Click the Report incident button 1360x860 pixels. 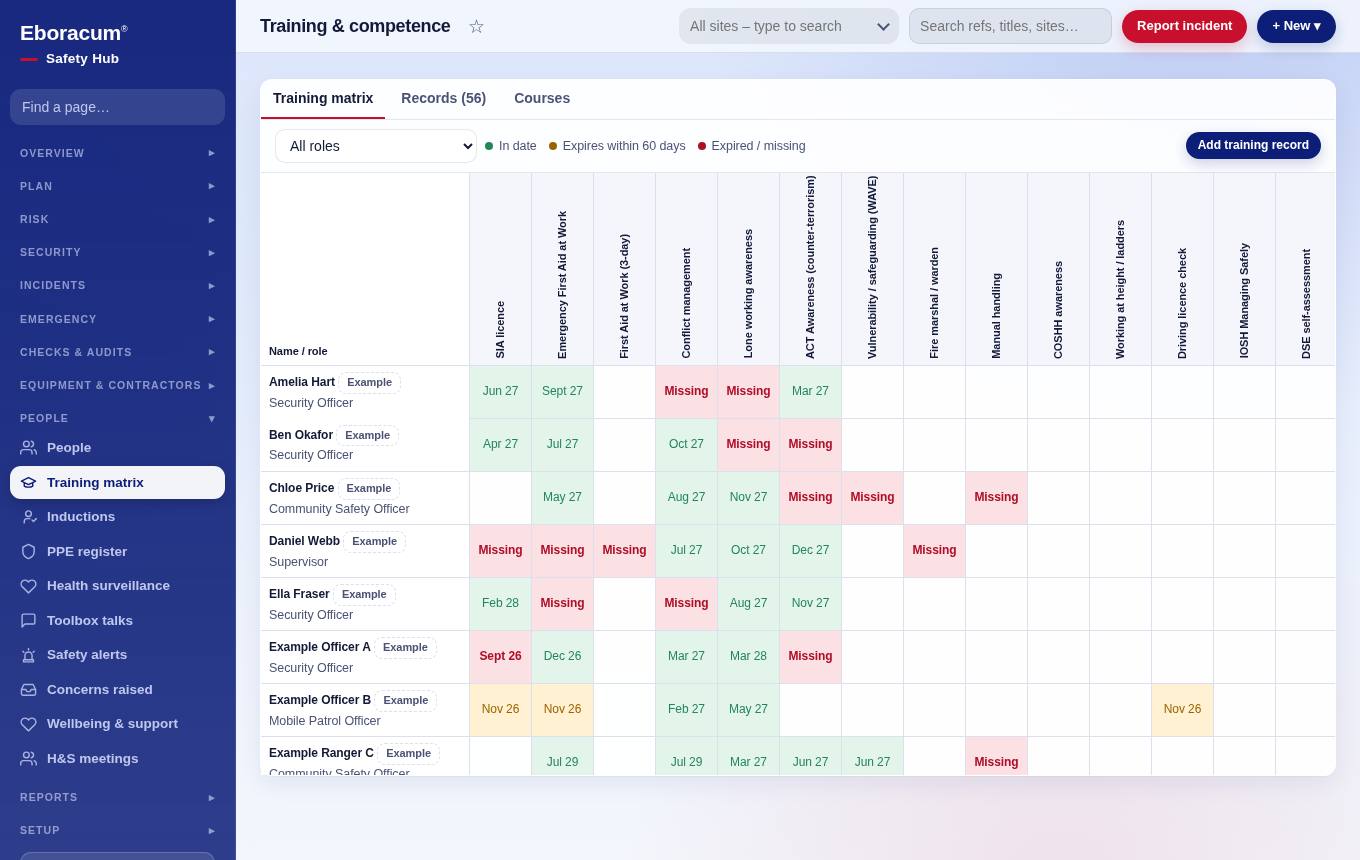1184,26
